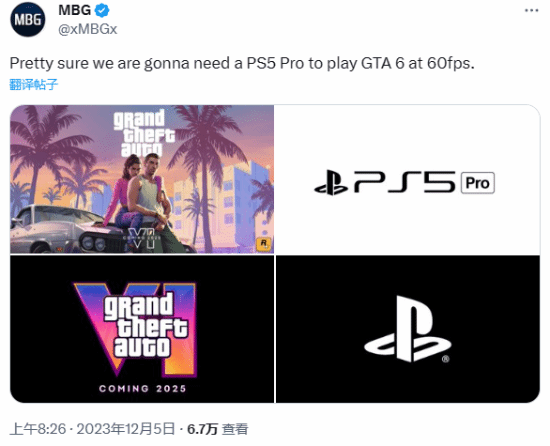
Task: Click the tweet text about GTA 6
Action: [242, 63]
